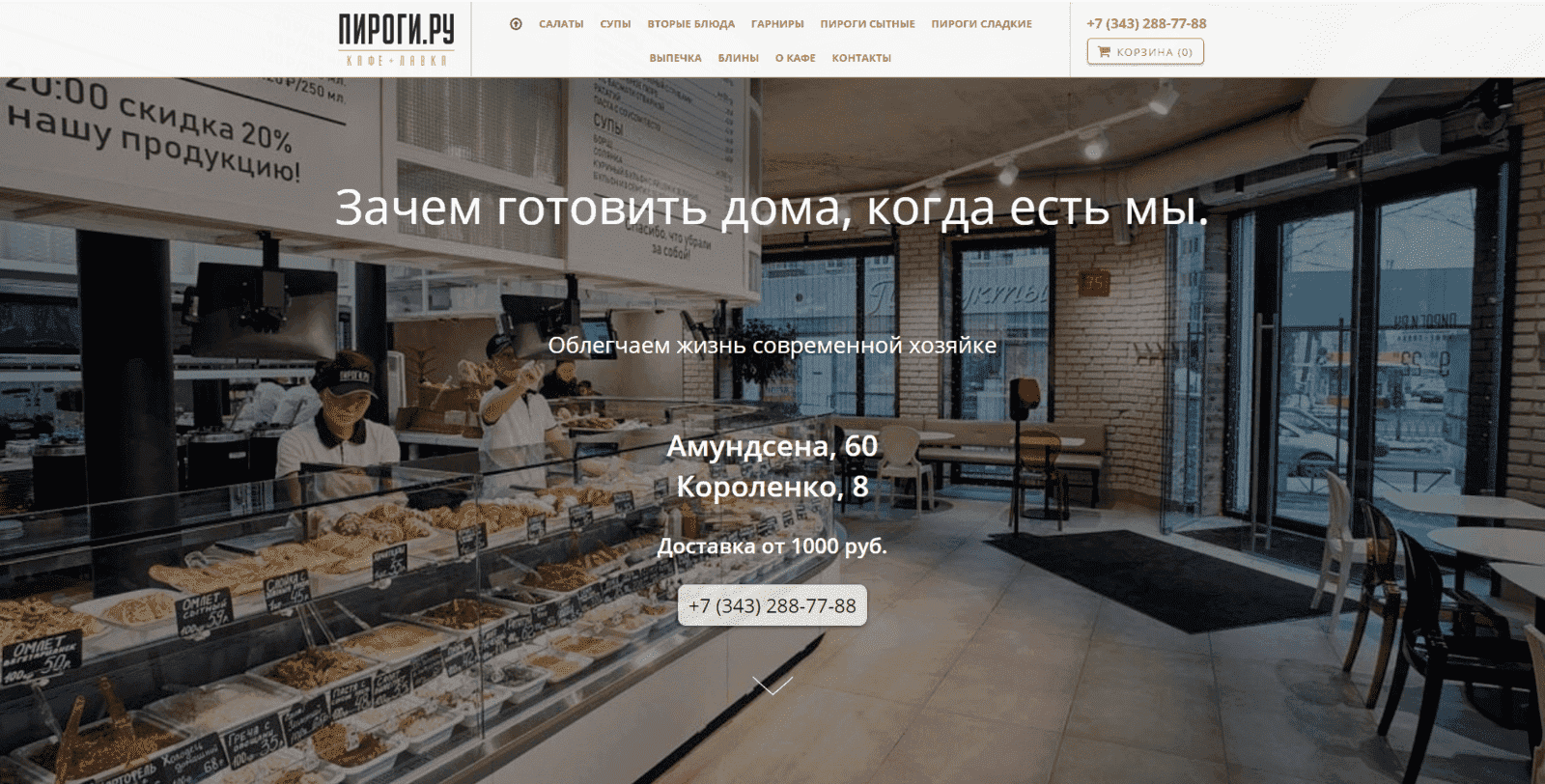Open the Блины menu item
The width and height of the screenshot is (1545, 784).
738,58
